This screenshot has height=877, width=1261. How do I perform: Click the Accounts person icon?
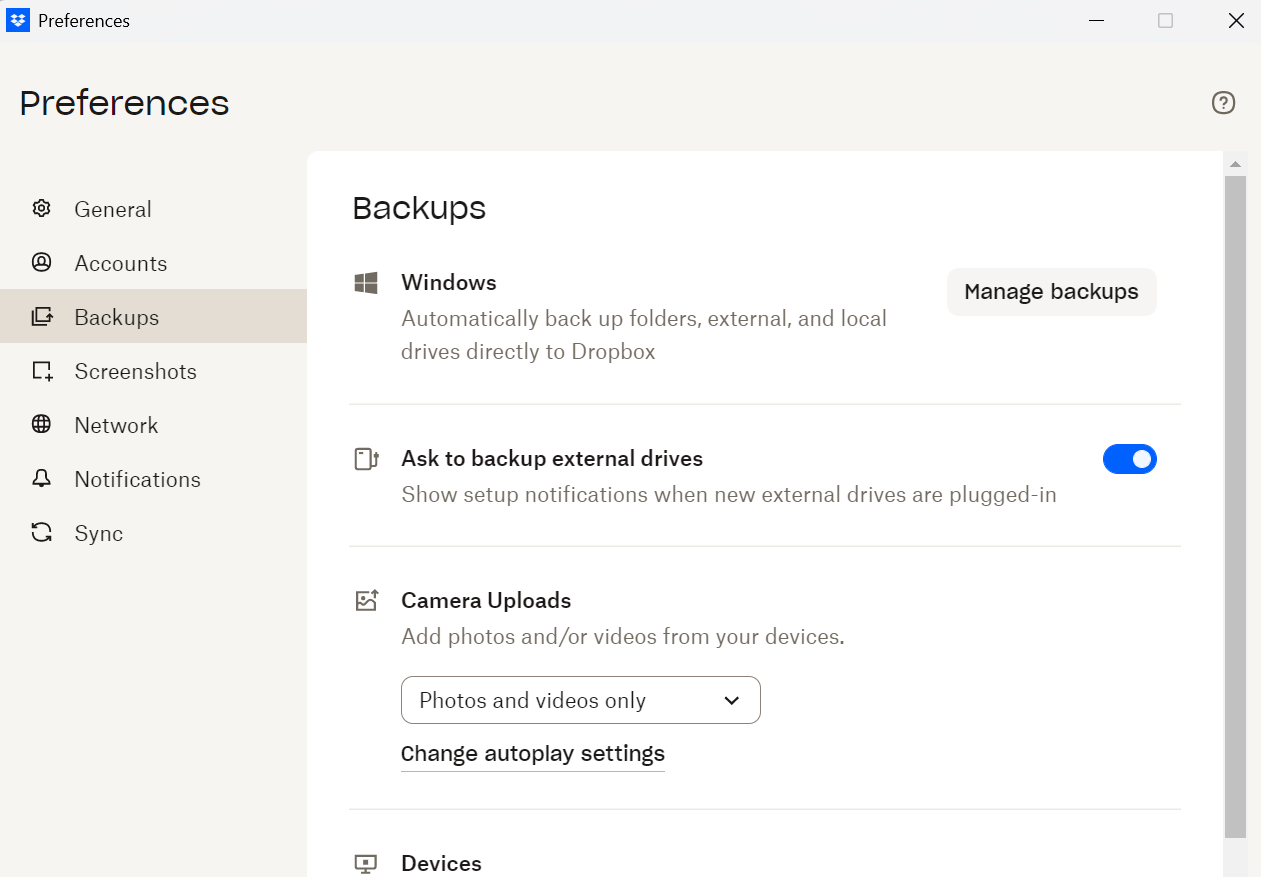click(x=41, y=263)
